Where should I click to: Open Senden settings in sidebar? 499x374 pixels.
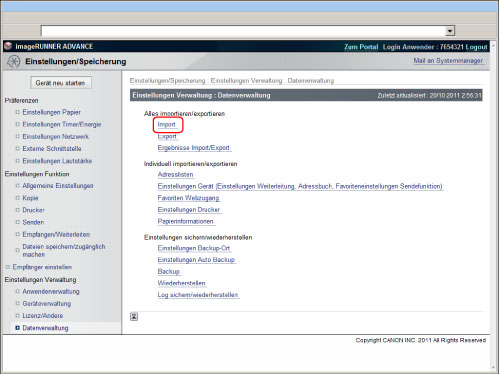tap(33, 222)
